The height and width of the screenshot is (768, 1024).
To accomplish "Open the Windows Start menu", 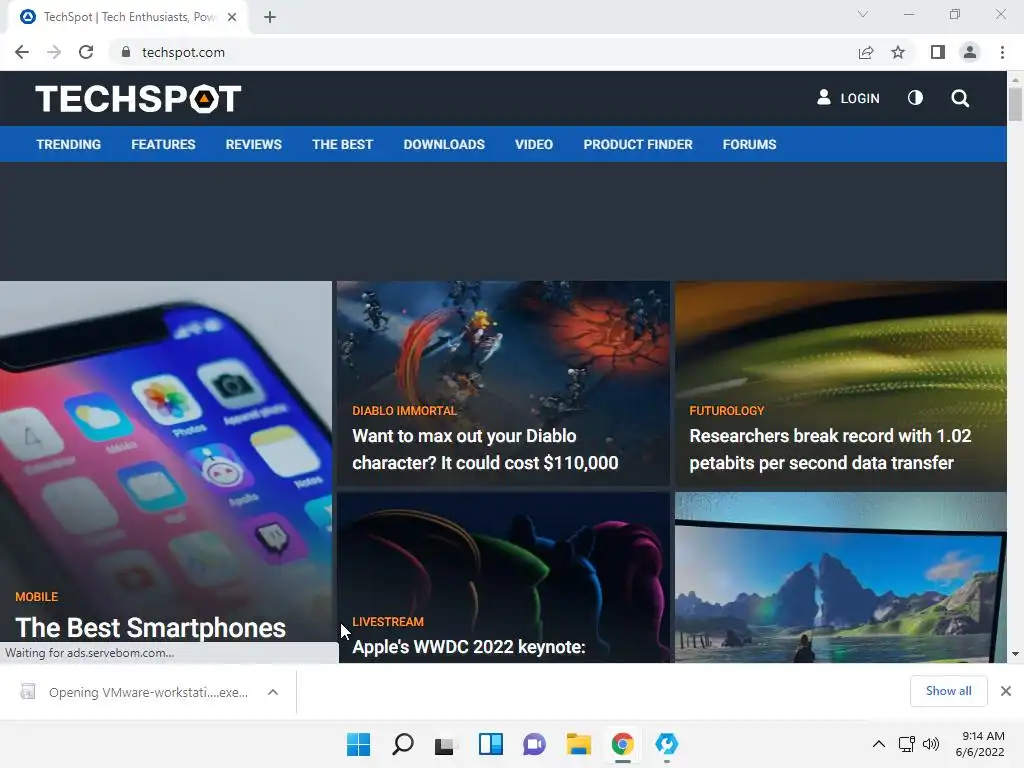I will point(358,744).
